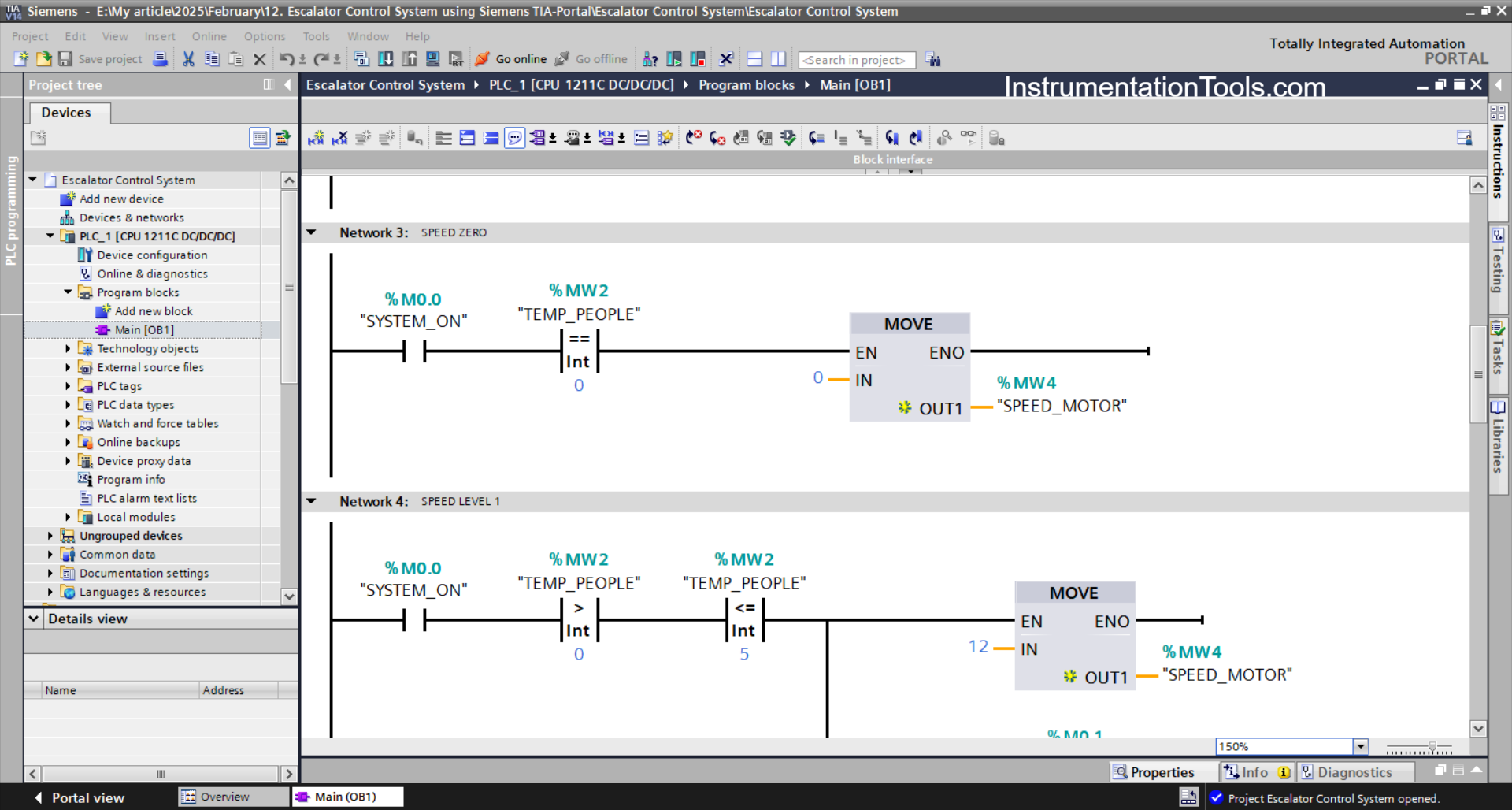Toggle split editor space vertically
Viewport: 1512px width, 810px height.
click(x=778, y=59)
